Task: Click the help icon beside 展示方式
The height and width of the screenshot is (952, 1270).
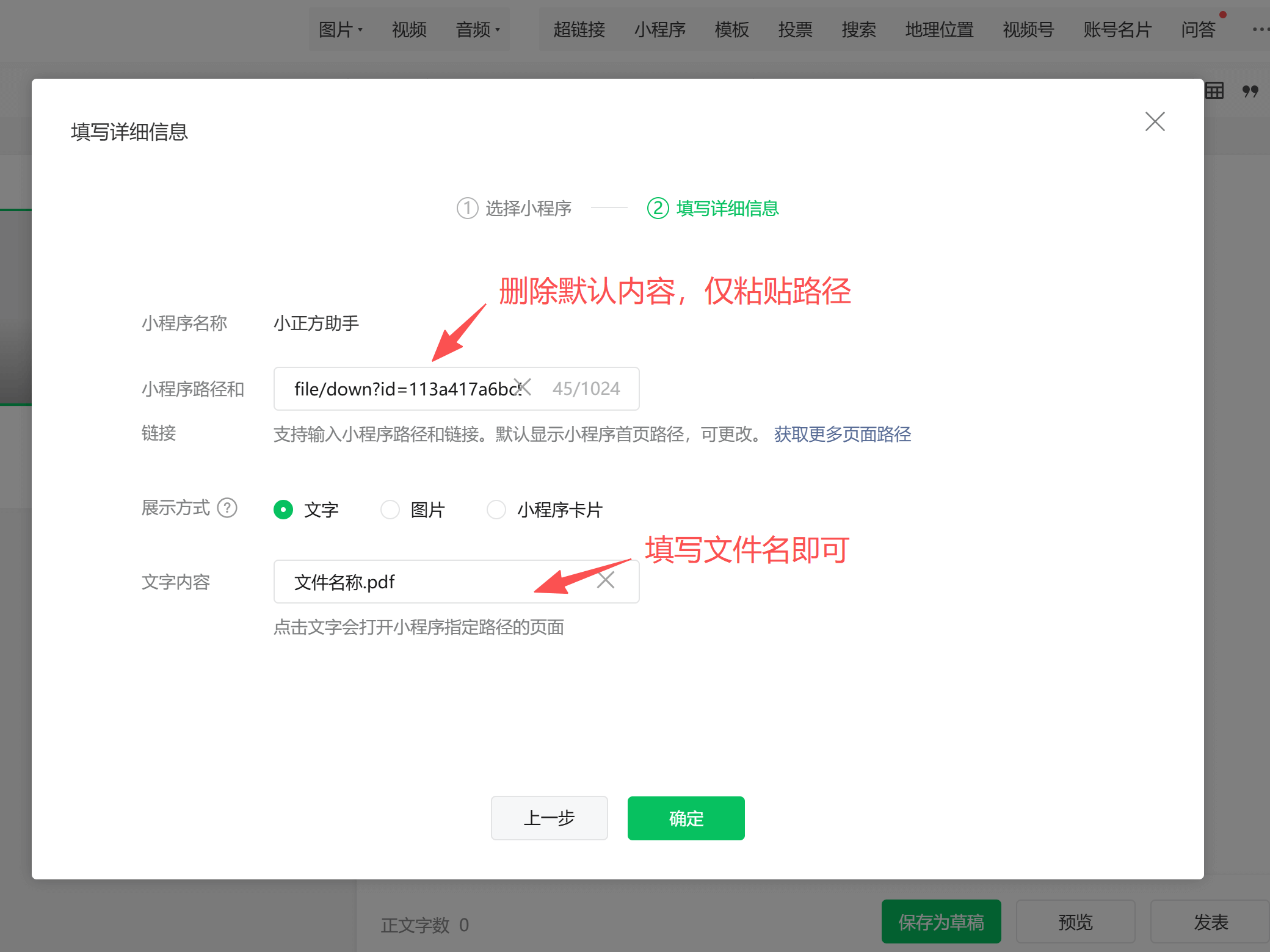Action: tap(227, 508)
